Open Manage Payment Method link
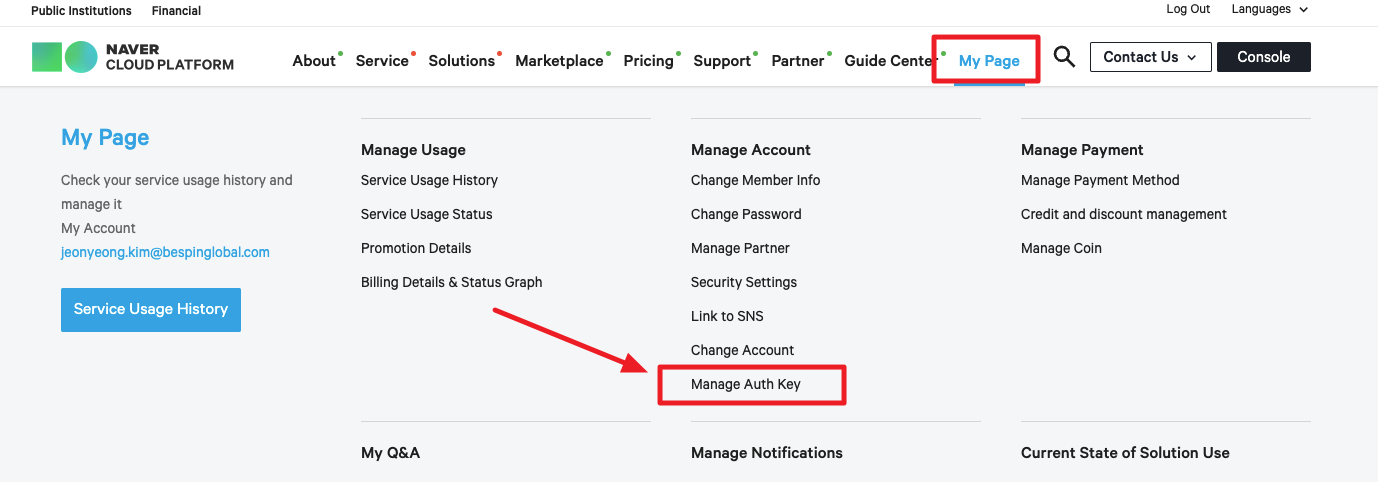This screenshot has height=482, width=1378. (x=1100, y=180)
